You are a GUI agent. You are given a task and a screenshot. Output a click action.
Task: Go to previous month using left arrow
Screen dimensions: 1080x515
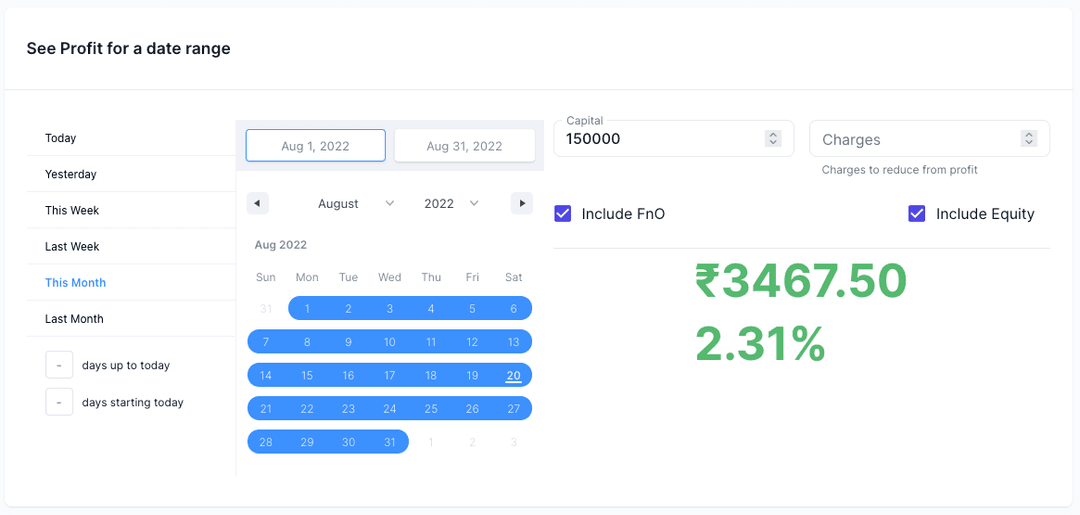[258, 203]
